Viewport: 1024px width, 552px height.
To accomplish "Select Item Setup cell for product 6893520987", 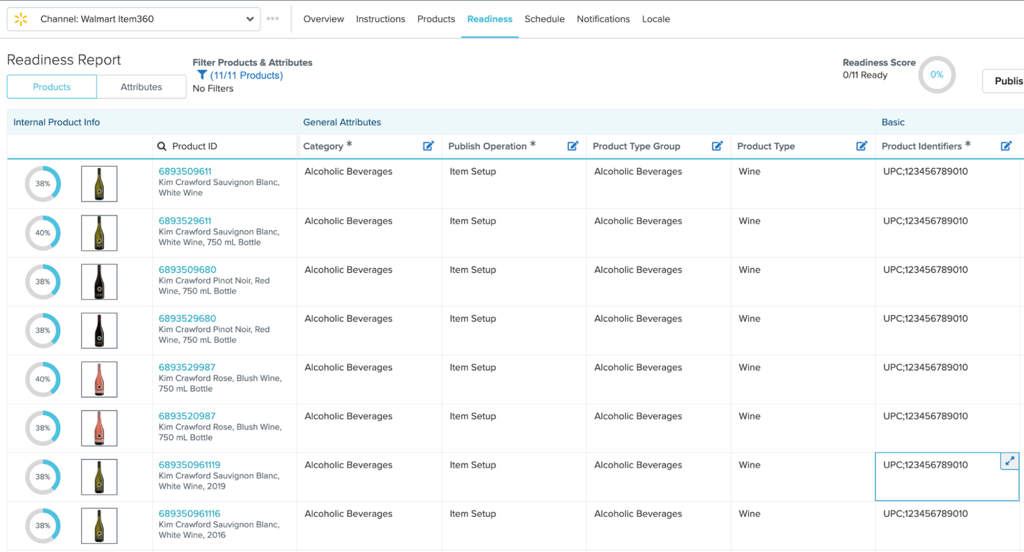I will coord(514,428).
